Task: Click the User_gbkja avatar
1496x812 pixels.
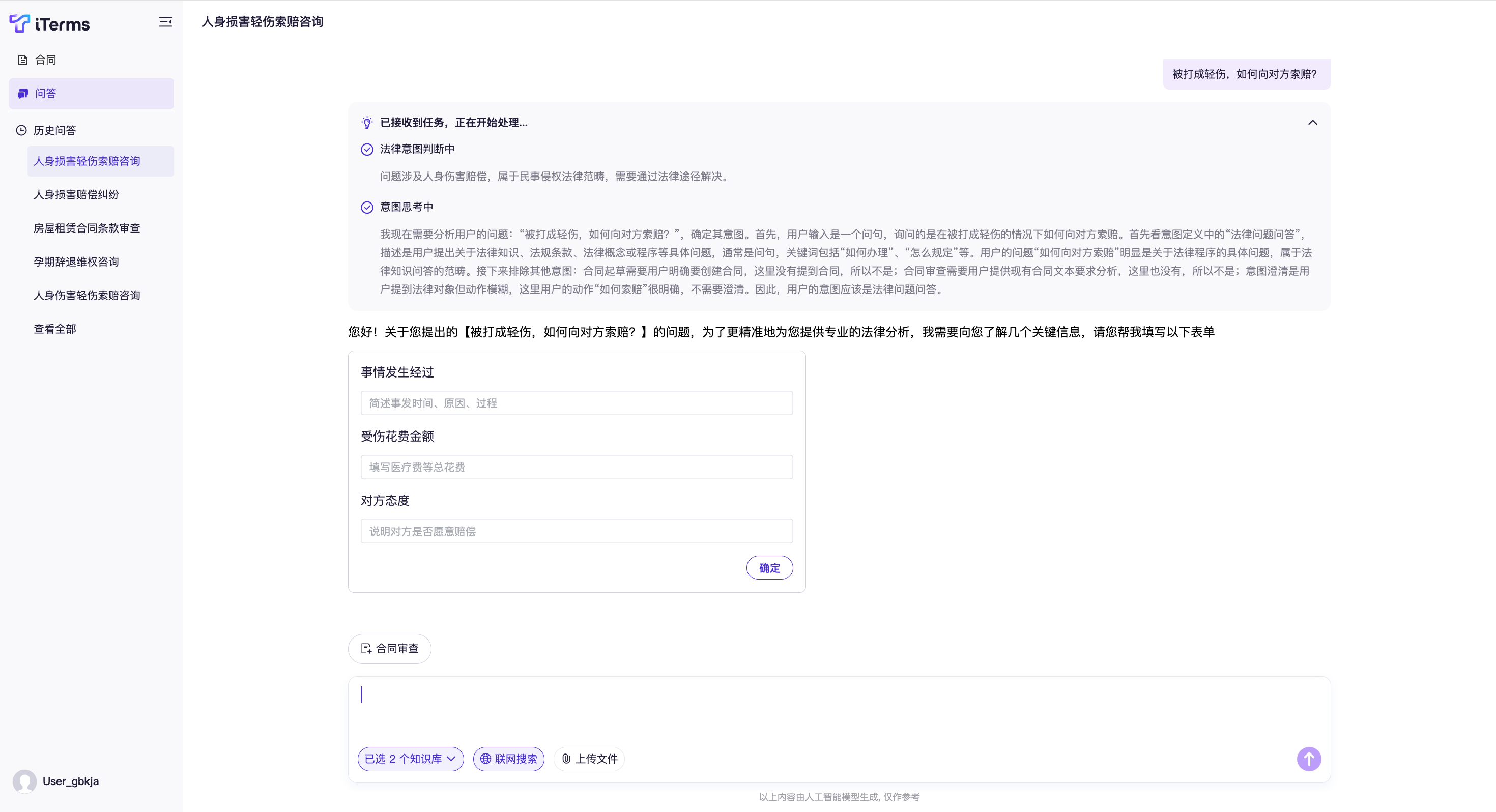Action: (x=24, y=780)
